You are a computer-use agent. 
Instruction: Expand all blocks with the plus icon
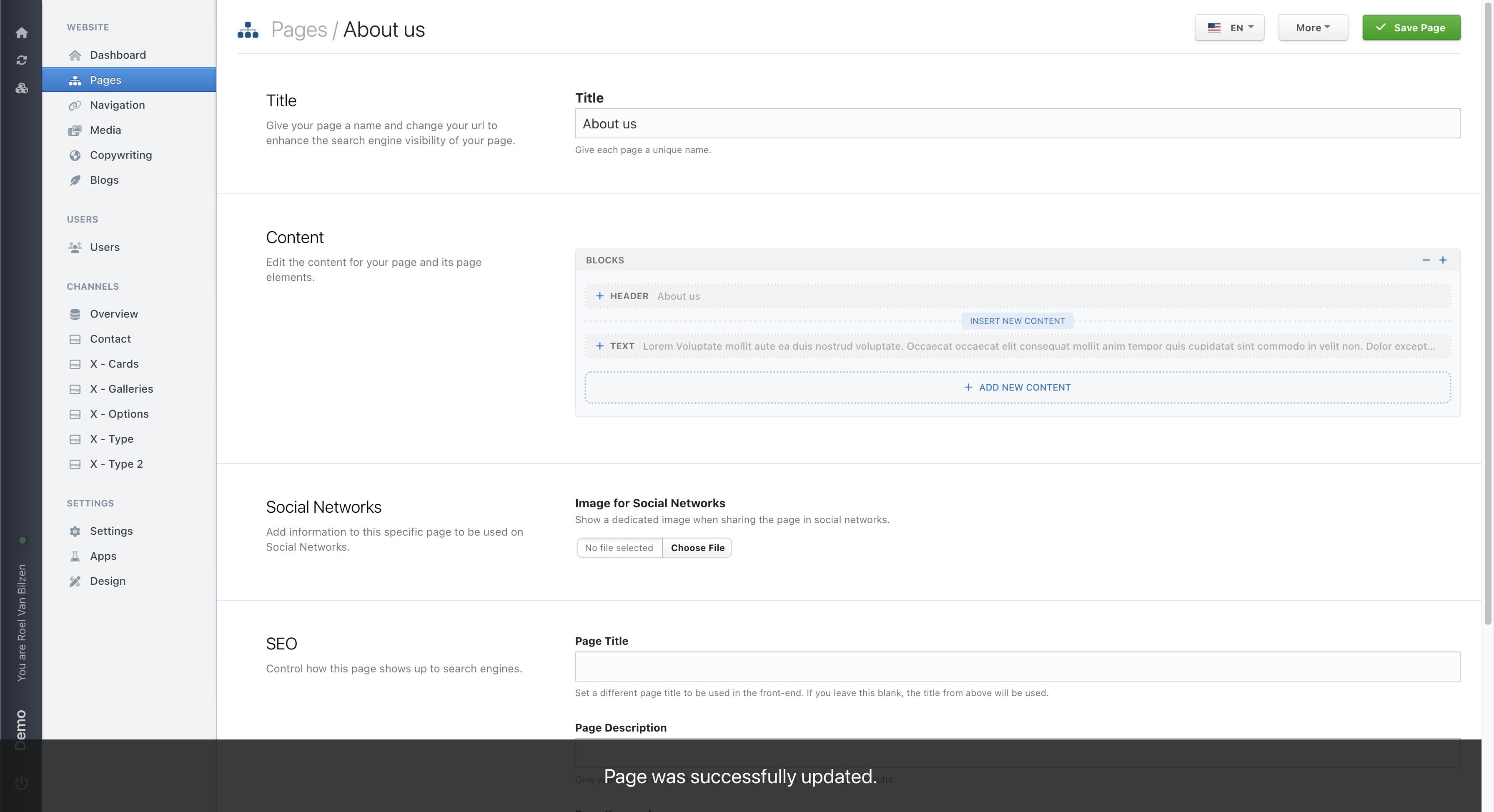click(x=1444, y=260)
